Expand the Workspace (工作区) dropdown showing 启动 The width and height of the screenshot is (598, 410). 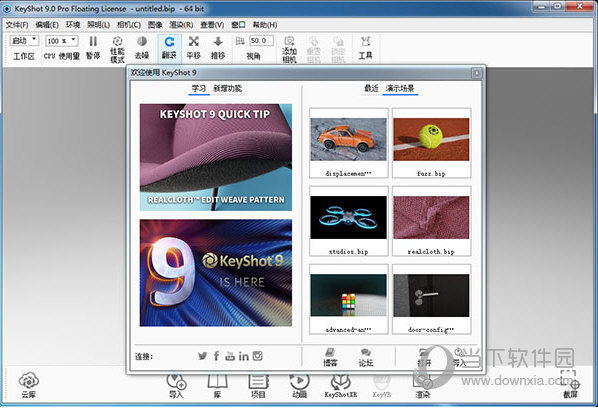24,40
